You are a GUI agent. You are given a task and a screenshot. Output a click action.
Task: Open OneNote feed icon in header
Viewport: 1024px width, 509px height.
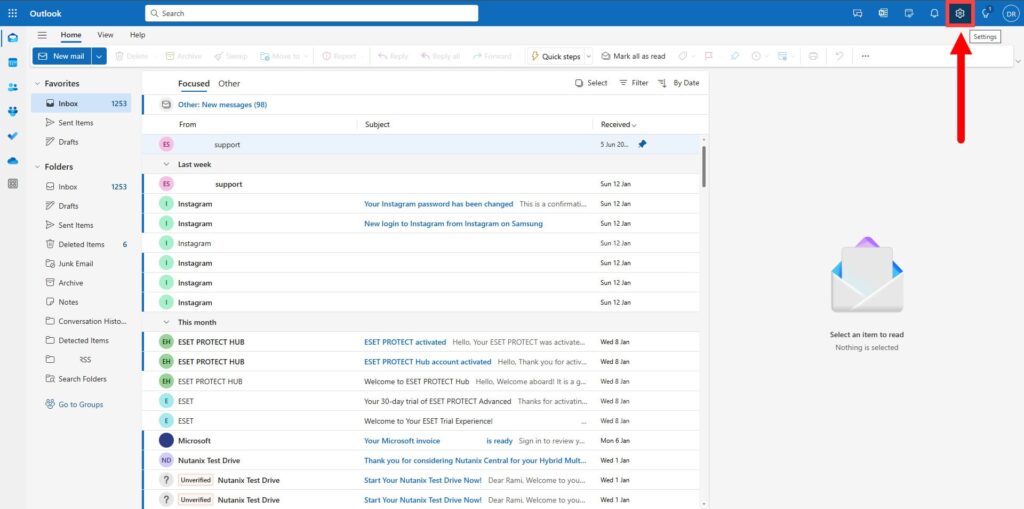click(883, 13)
